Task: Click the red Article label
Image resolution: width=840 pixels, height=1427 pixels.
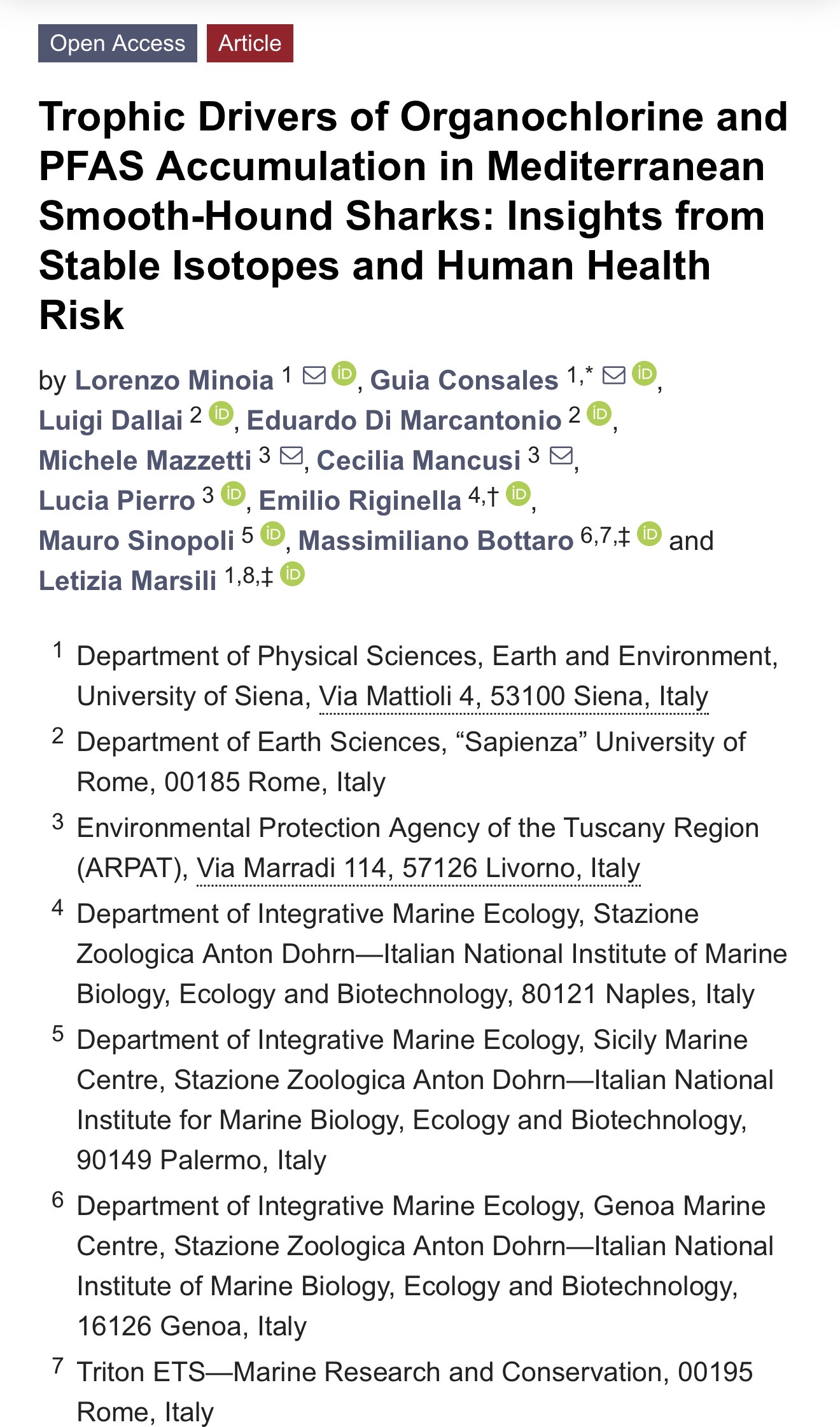Action: point(249,43)
